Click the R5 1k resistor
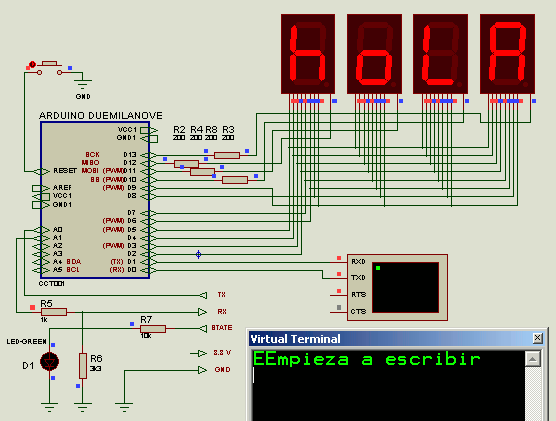Screen dimensions: 556x421 [54, 312]
